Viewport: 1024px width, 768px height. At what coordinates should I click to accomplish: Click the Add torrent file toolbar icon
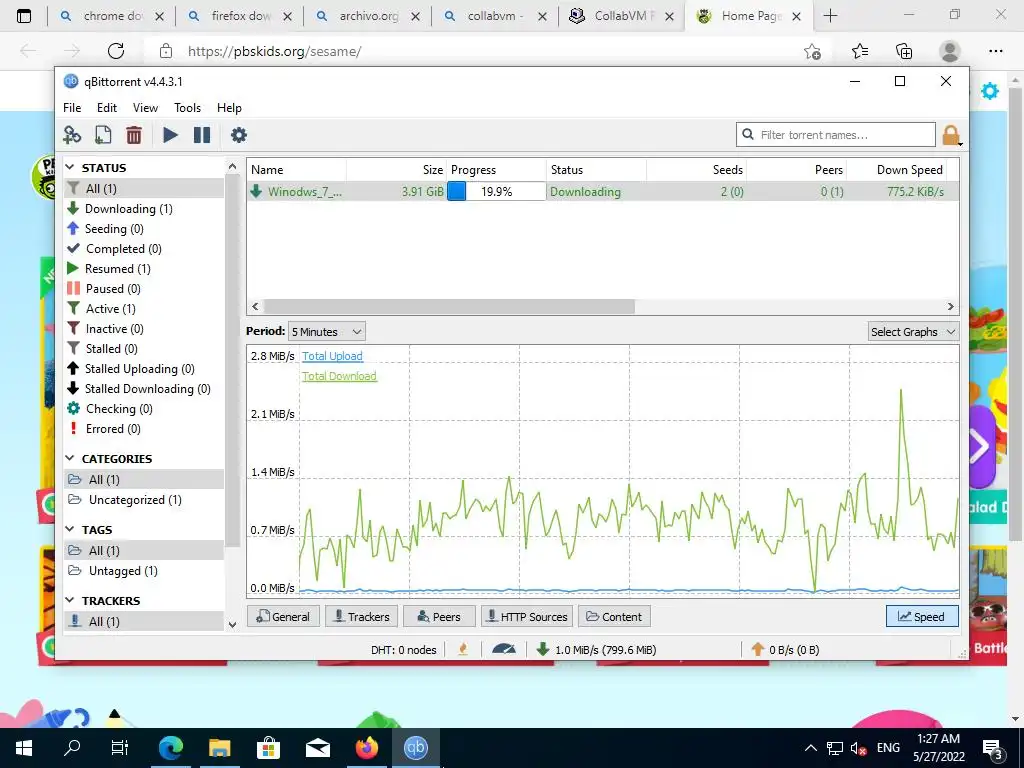click(x=103, y=135)
